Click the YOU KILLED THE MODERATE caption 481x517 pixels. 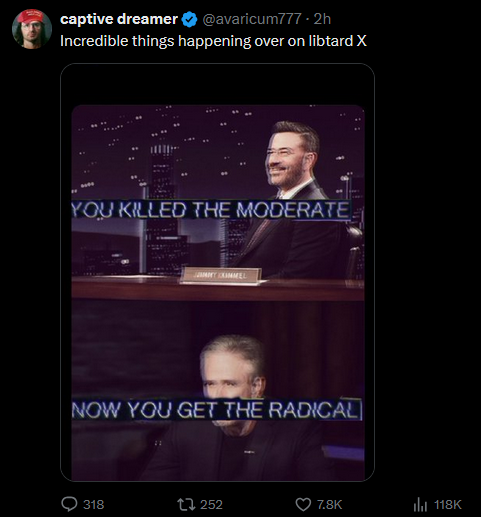pyautogui.click(x=210, y=210)
